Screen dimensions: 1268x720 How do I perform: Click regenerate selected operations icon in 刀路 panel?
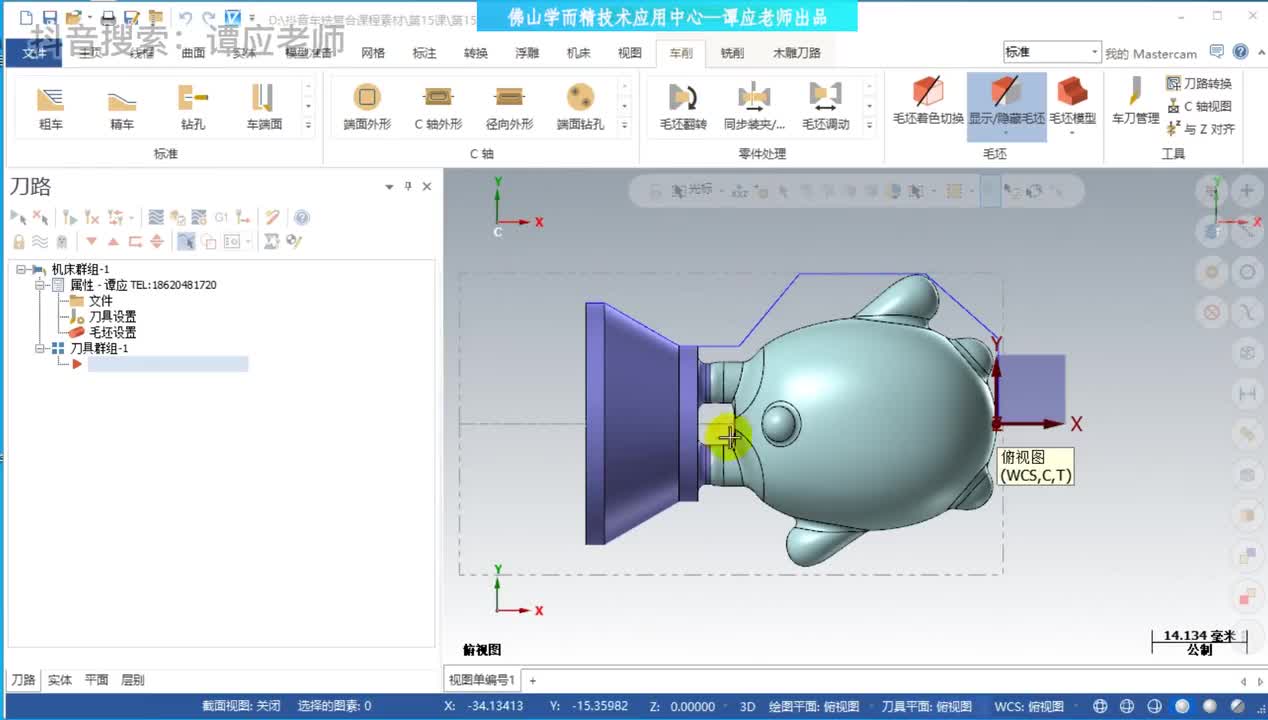(x=69, y=217)
